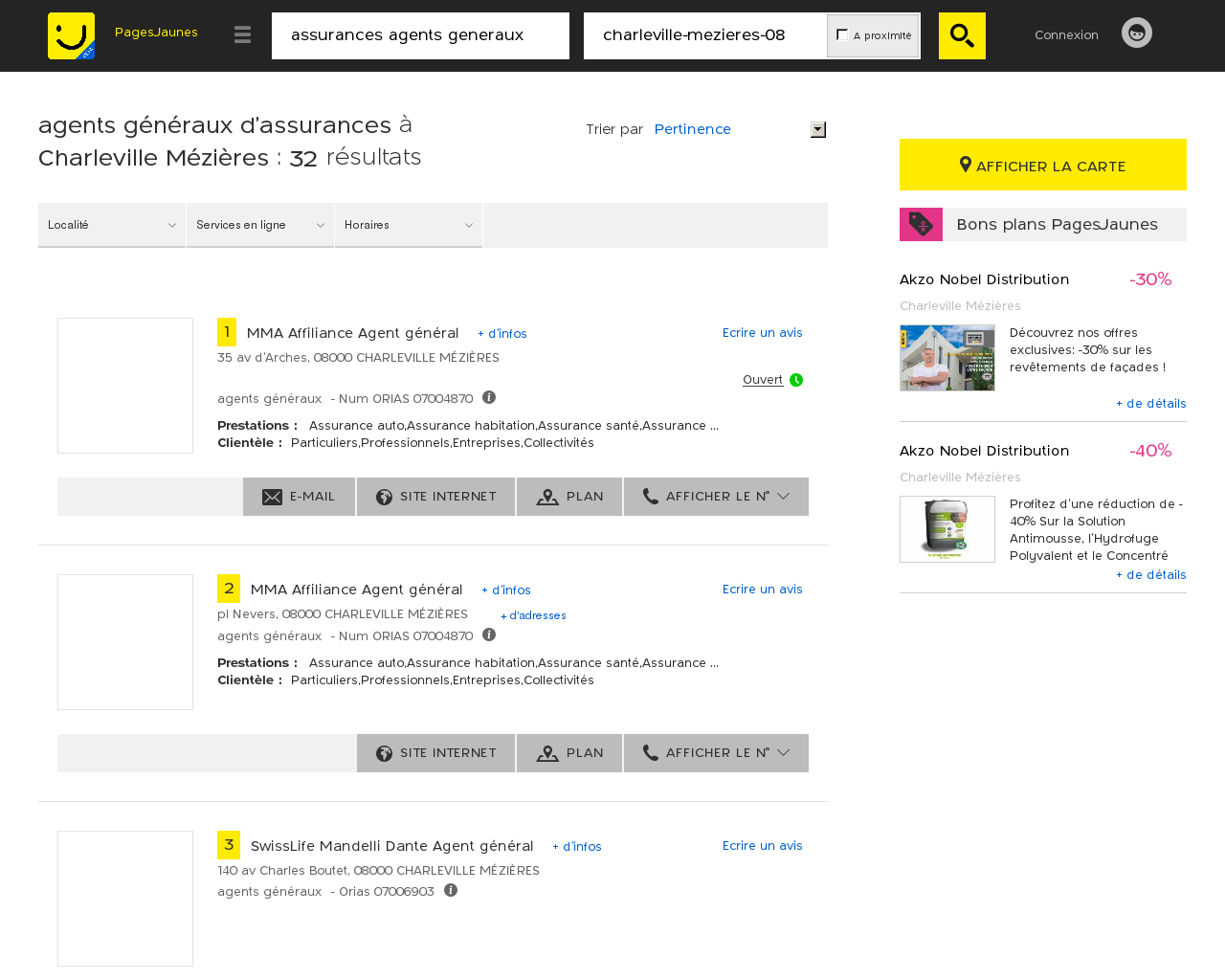Open SwissLife Mandelli Dante Agent général title
This screenshot has height=980, width=1225.
click(391, 846)
